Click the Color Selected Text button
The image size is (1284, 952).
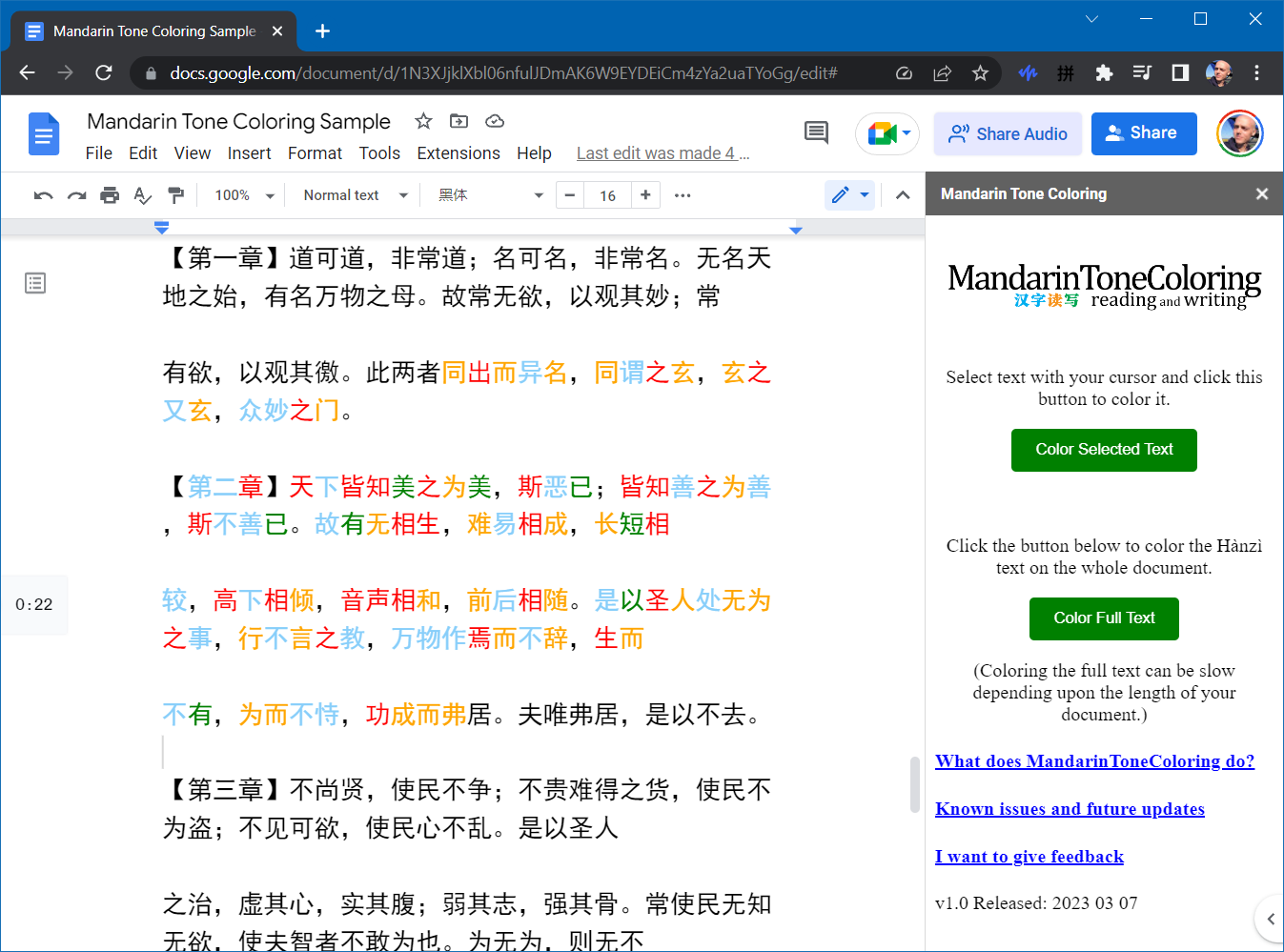click(x=1104, y=450)
